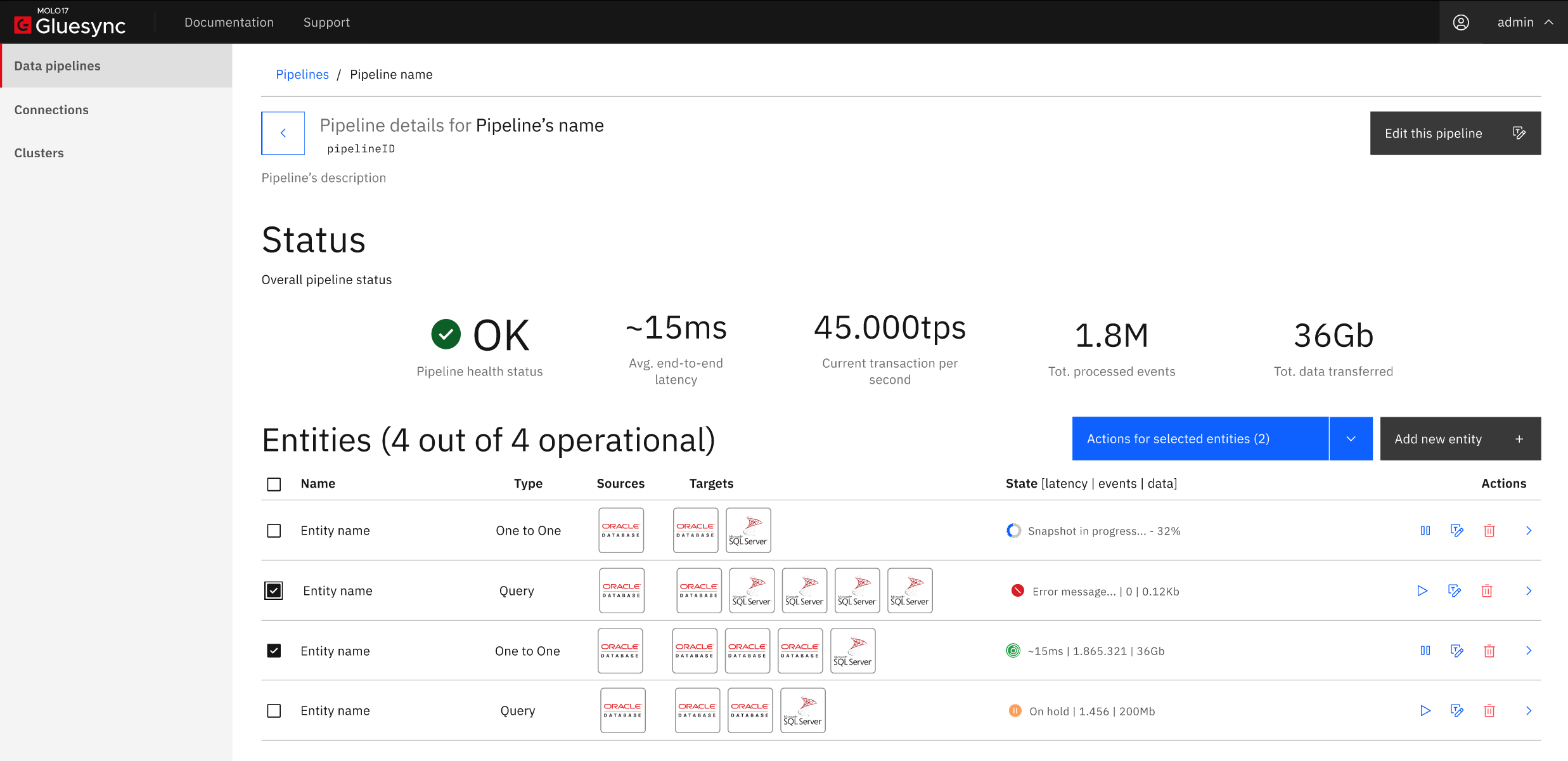The width and height of the screenshot is (1568, 761).
Task: Uncheck the ~15ms entity checkbox
Action: pyautogui.click(x=274, y=651)
